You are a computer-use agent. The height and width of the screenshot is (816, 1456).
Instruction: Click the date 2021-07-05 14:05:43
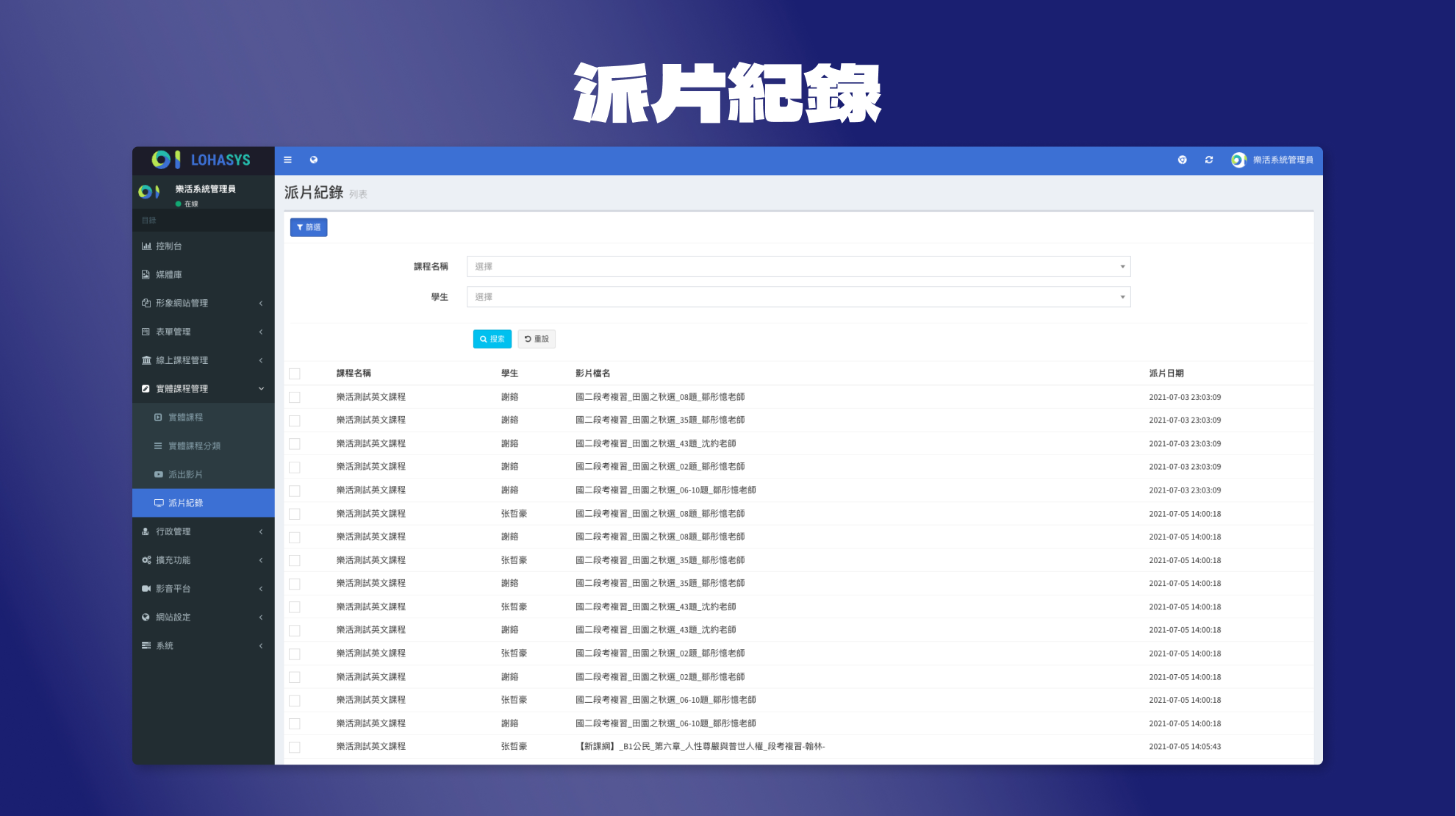click(1185, 747)
